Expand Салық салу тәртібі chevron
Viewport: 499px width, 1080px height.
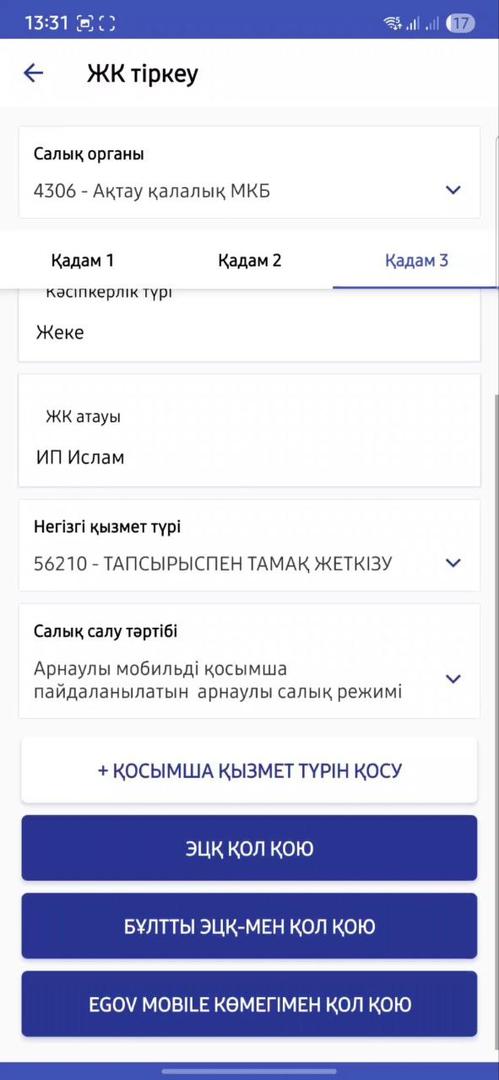453,679
